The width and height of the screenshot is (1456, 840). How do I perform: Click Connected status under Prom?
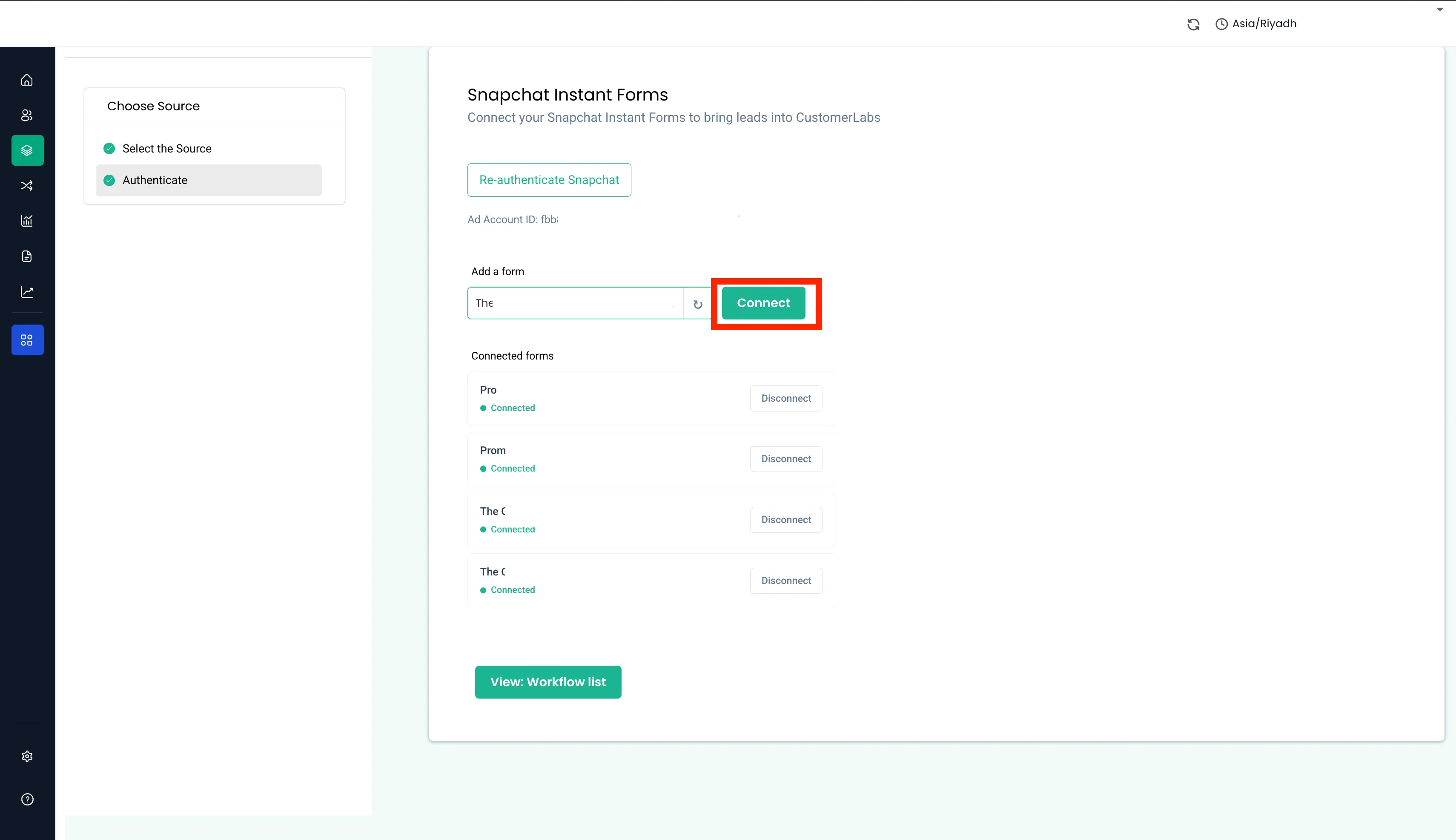point(507,469)
